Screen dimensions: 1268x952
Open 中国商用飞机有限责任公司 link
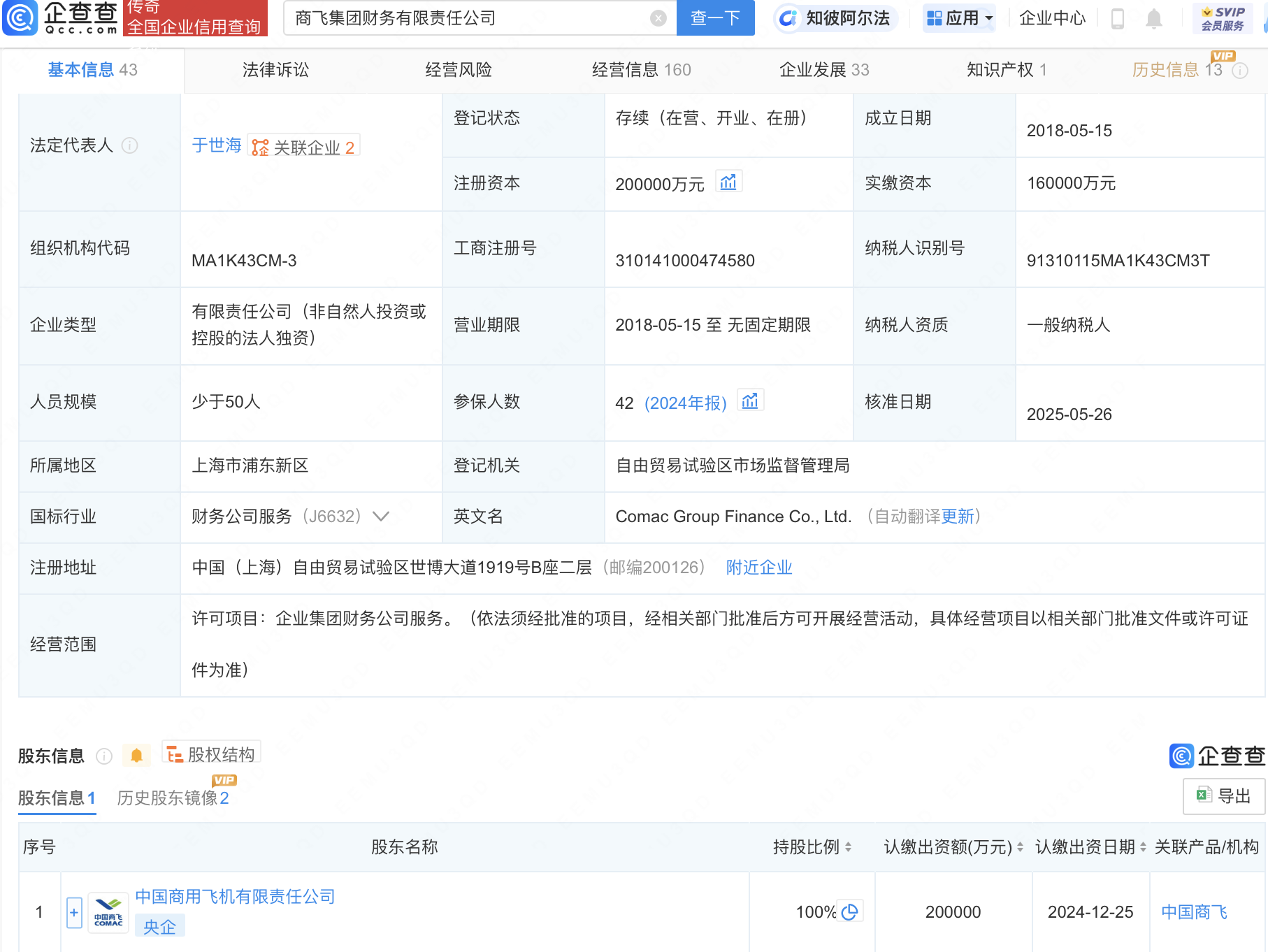click(x=235, y=897)
